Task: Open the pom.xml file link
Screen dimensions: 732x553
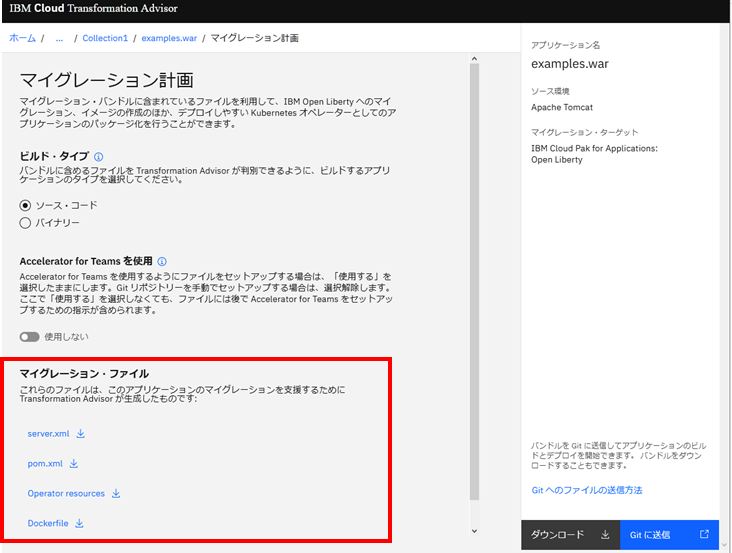Action: [x=45, y=463]
